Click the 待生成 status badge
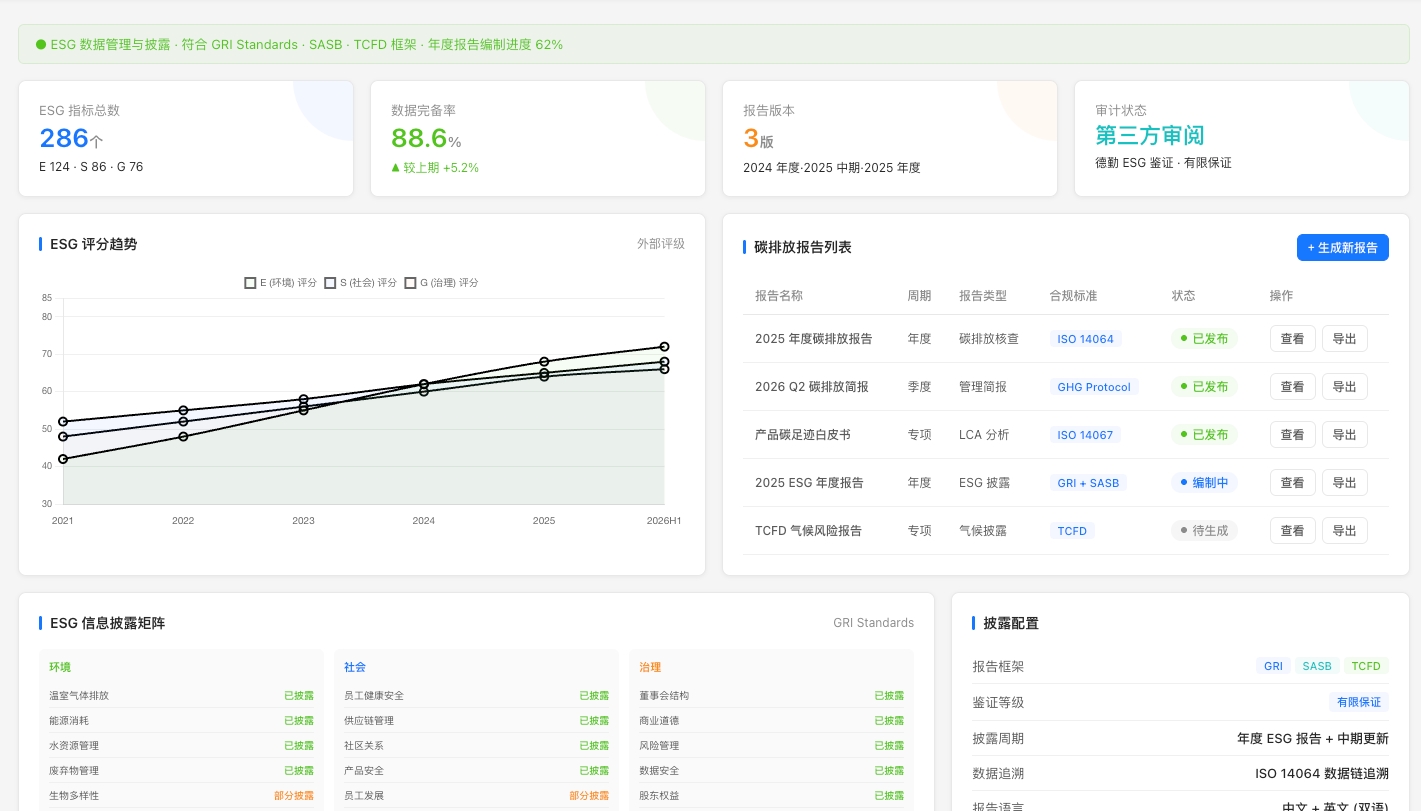Screen dimensions: 1421x811 (x=1204, y=531)
